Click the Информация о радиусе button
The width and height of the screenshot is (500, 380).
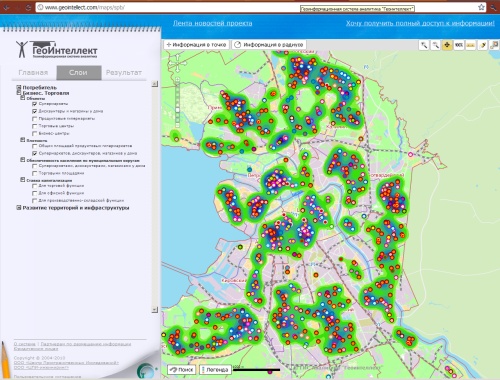[269, 45]
